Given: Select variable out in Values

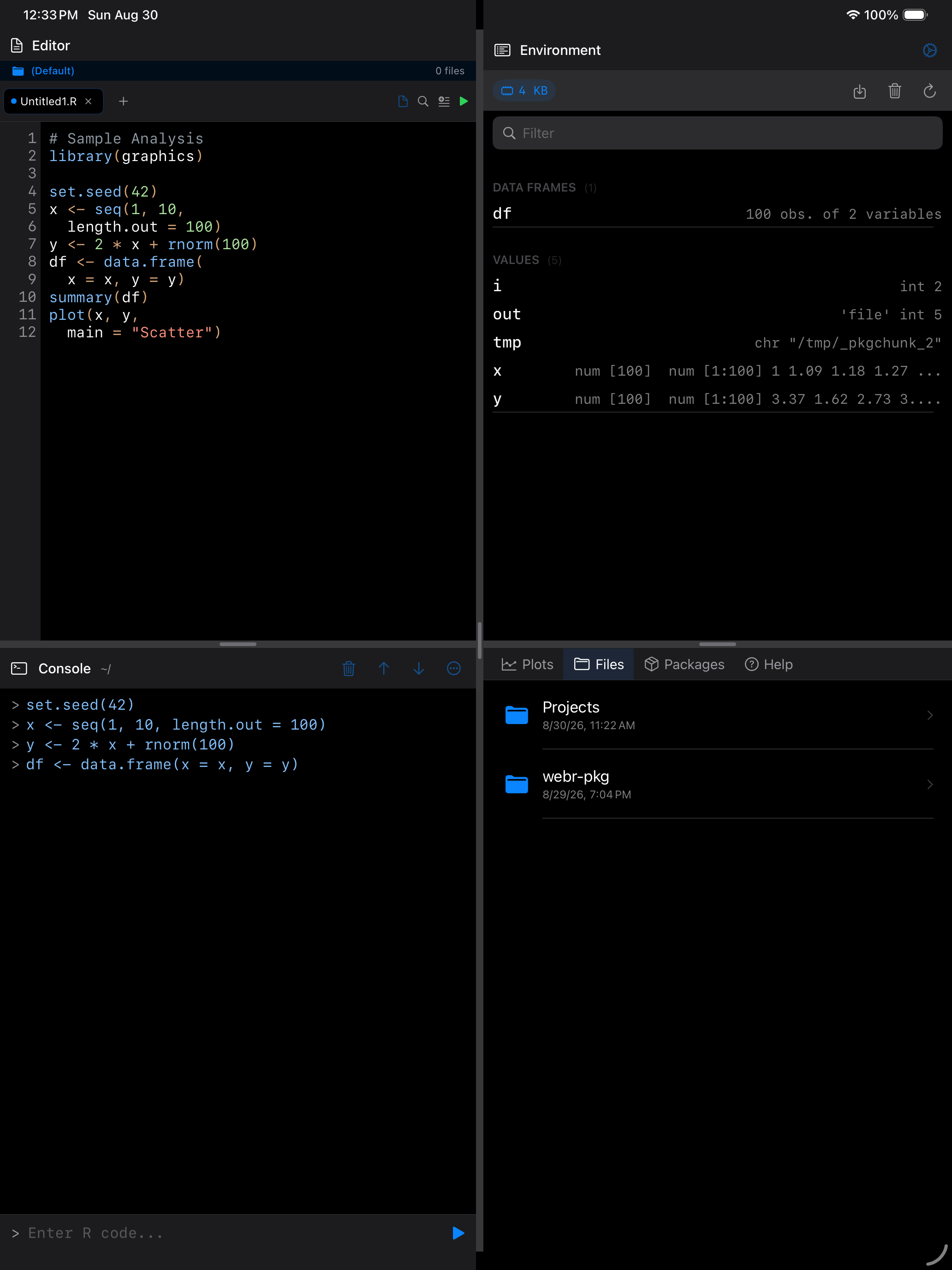Looking at the screenshot, I should pyautogui.click(x=717, y=314).
